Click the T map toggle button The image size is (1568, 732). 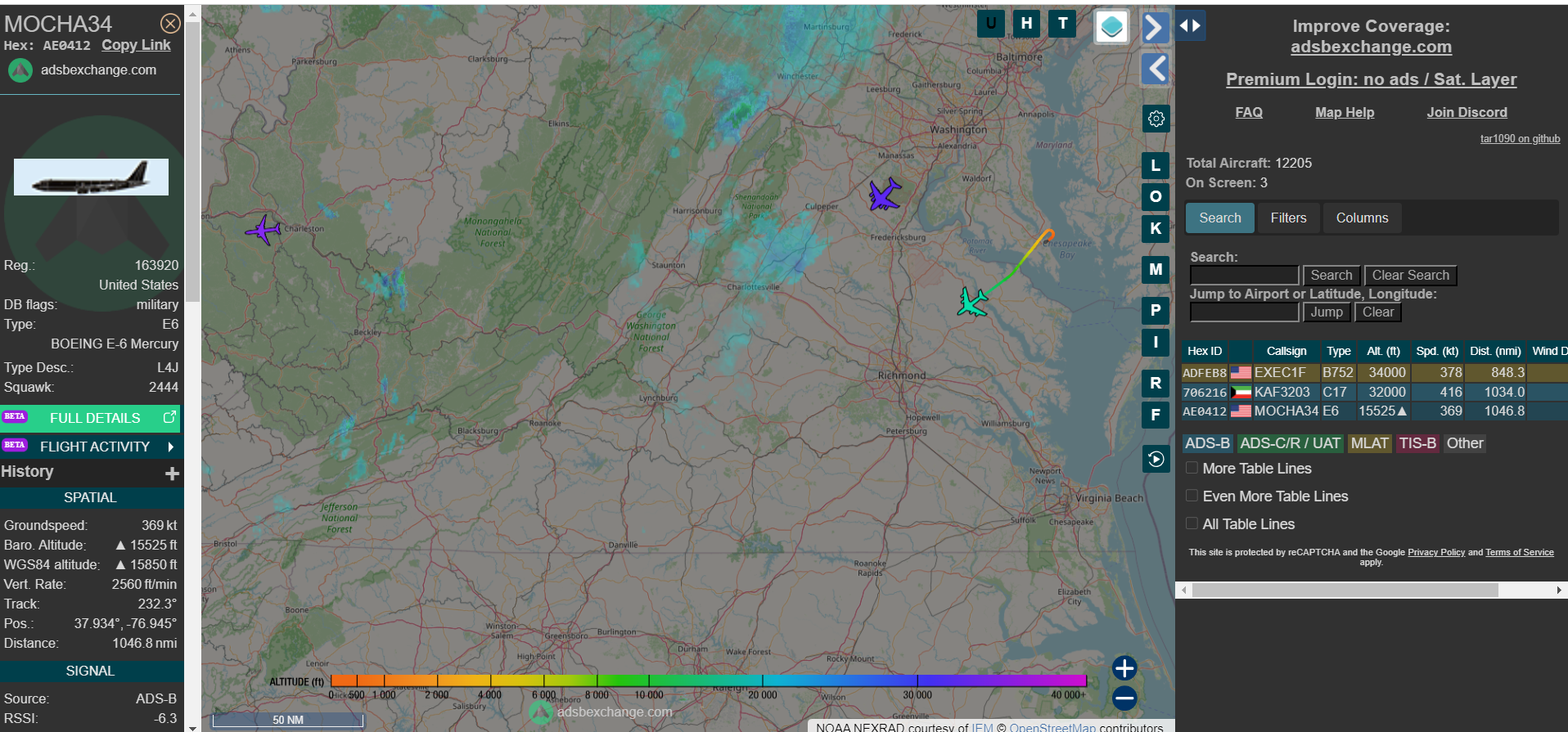tap(1063, 24)
